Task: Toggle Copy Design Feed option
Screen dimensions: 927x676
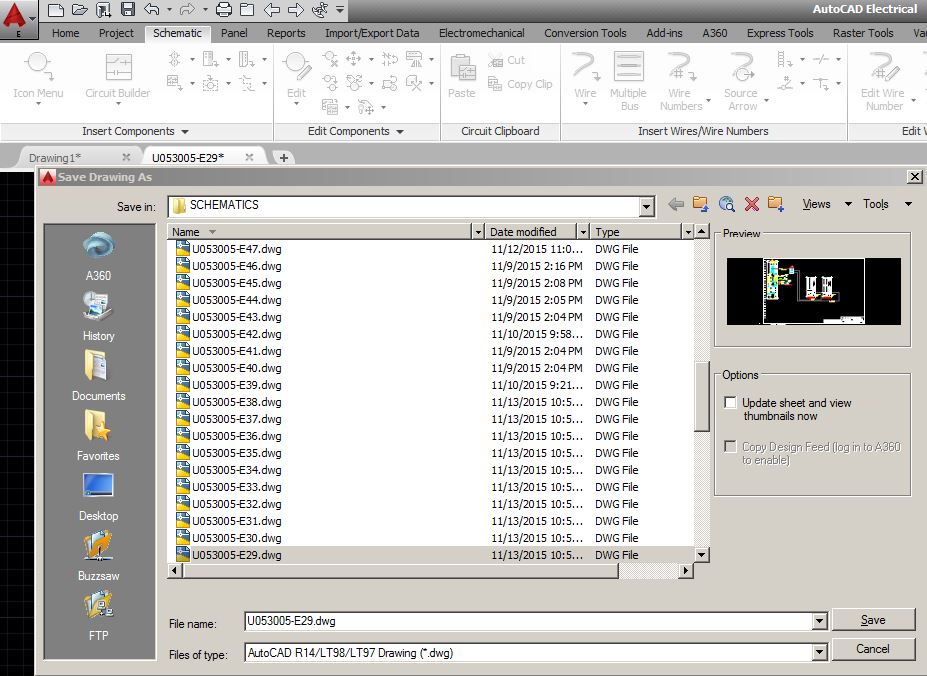Action: [730, 447]
